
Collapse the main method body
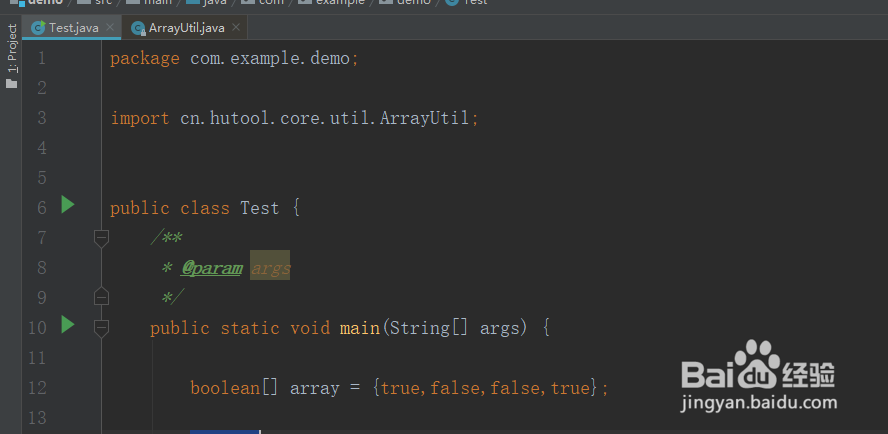(100, 327)
